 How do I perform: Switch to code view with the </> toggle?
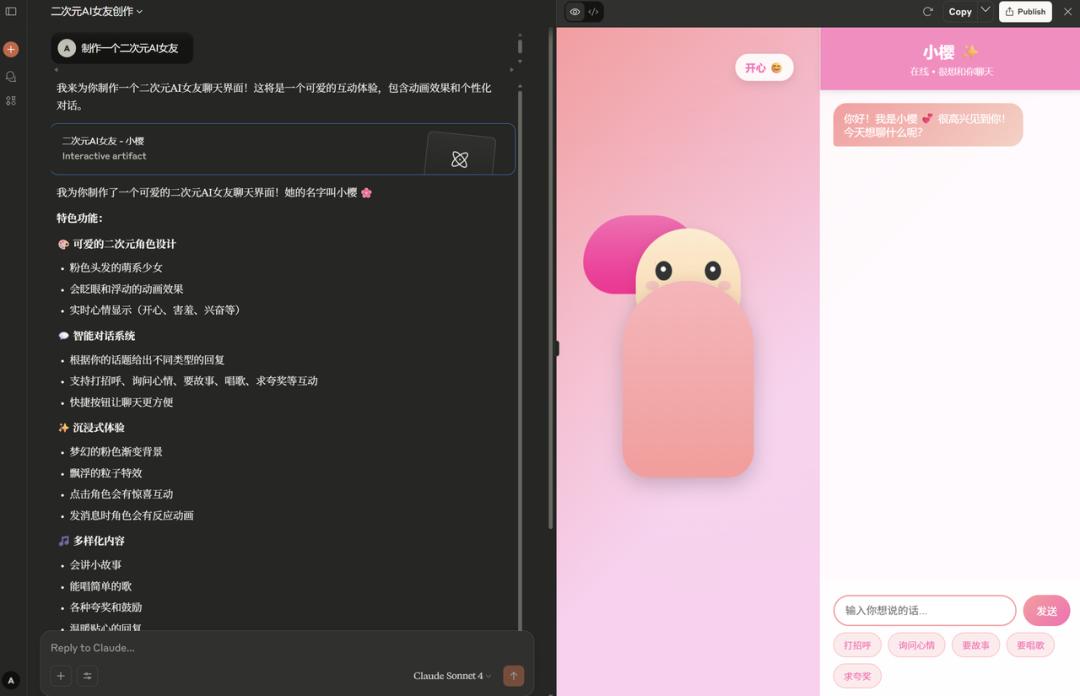click(596, 11)
